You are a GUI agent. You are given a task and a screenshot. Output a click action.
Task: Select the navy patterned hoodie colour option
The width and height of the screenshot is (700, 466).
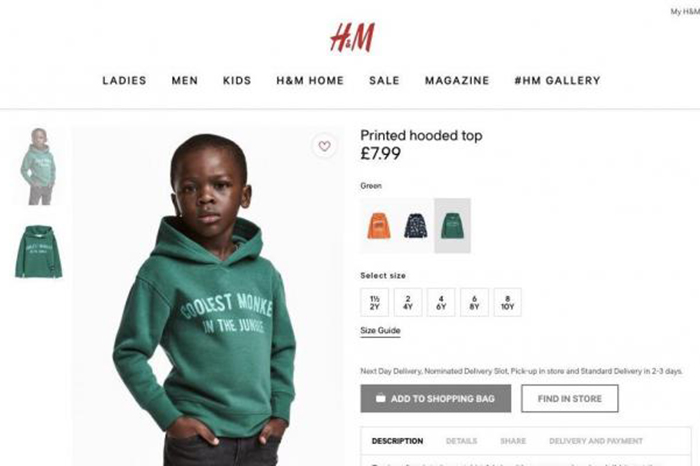pyautogui.click(x=416, y=226)
